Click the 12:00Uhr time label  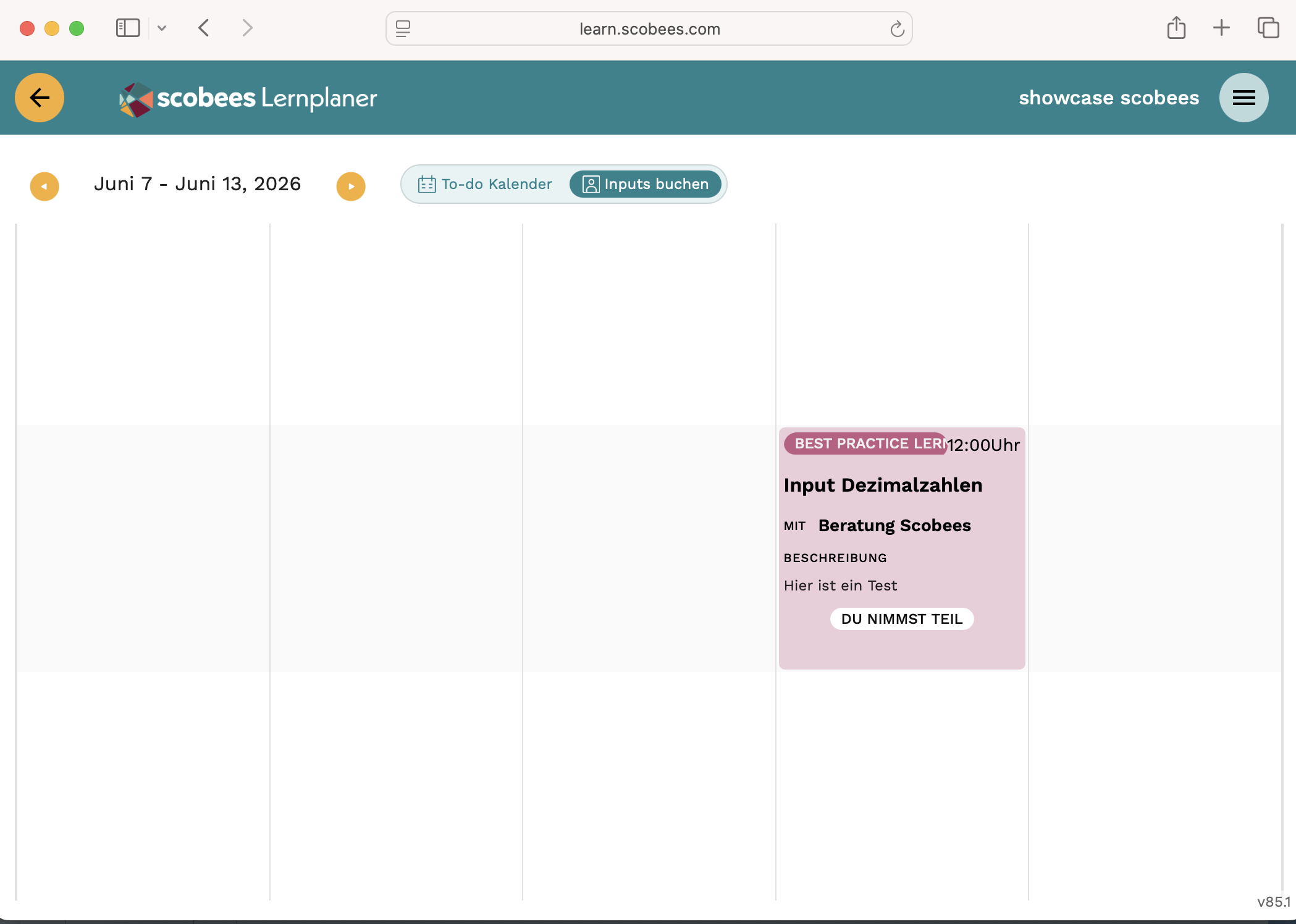(984, 445)
